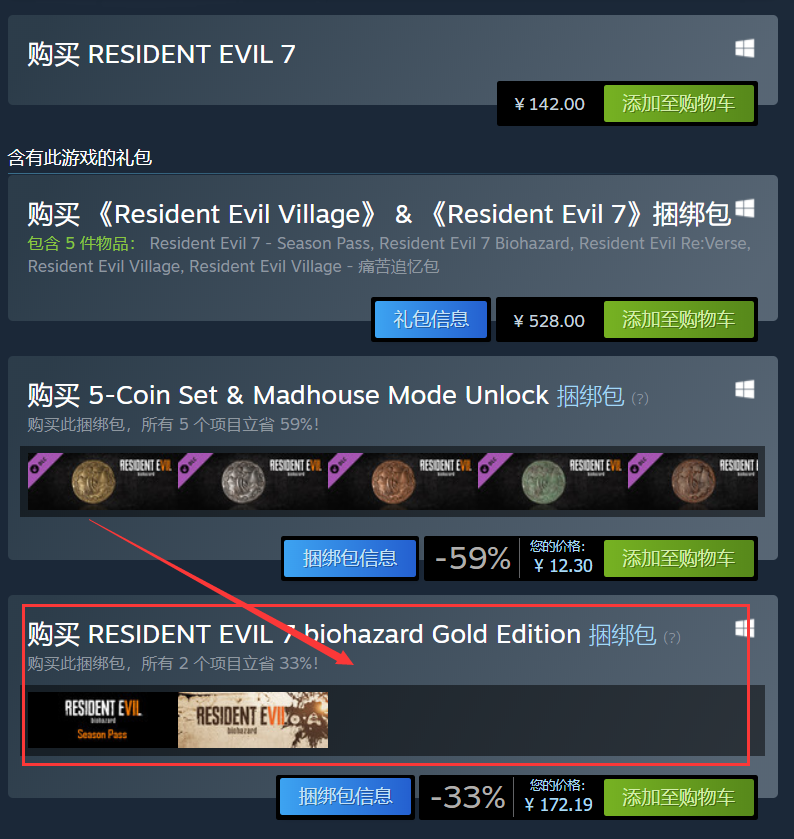Click Windows icon on 5-Coin Set bundle
Viewport: 794px width, 839px height.
744,389
